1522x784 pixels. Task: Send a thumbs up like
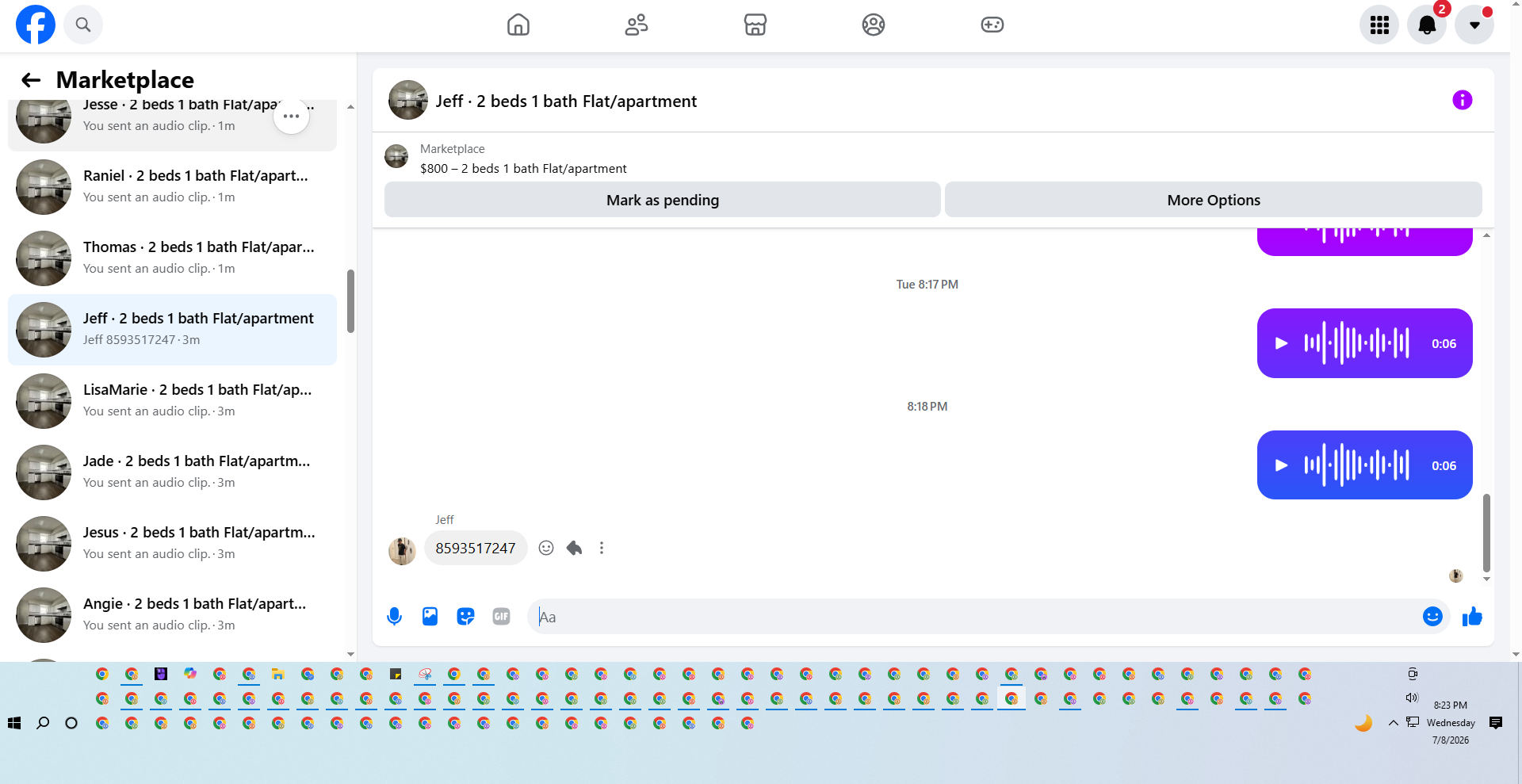1472,617
